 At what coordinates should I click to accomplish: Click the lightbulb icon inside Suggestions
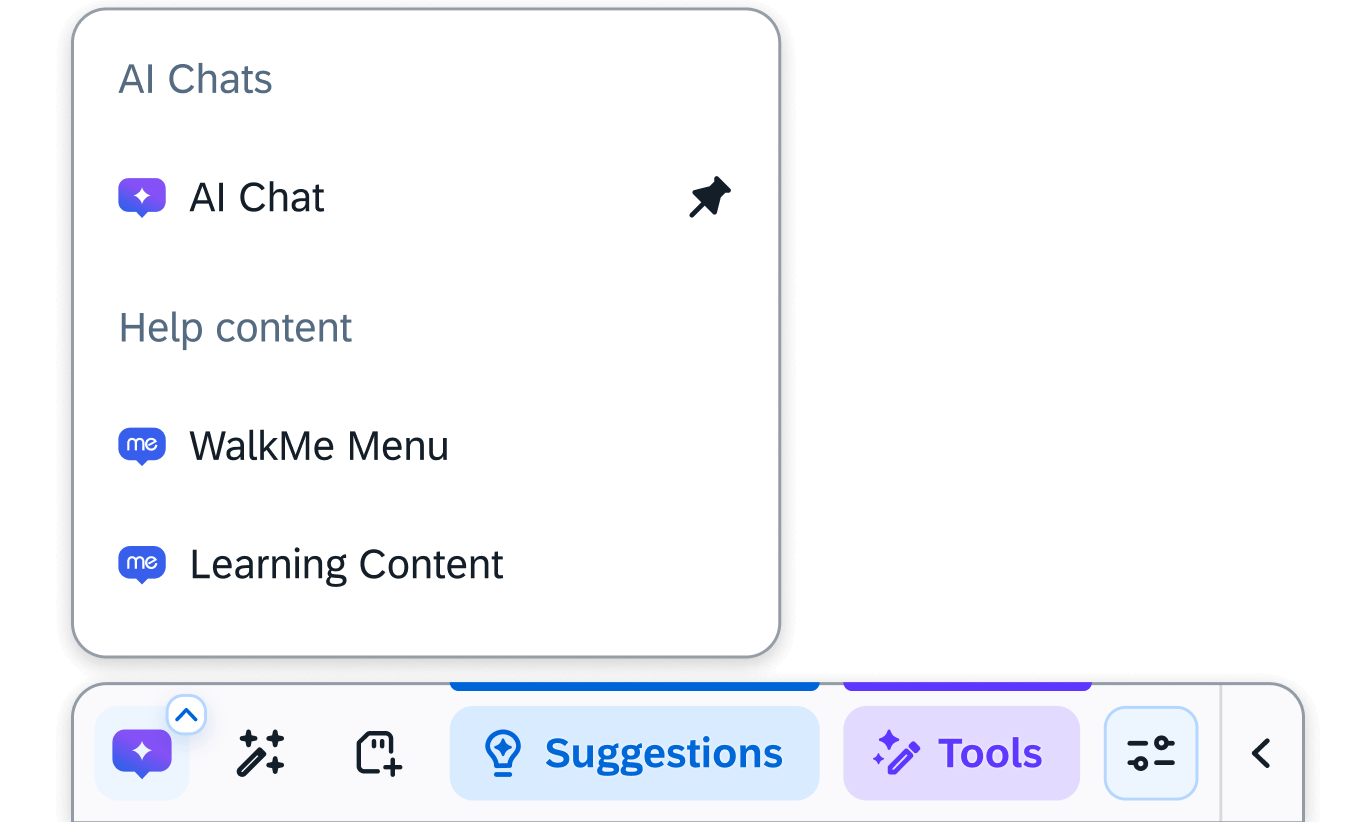point(505,754)
